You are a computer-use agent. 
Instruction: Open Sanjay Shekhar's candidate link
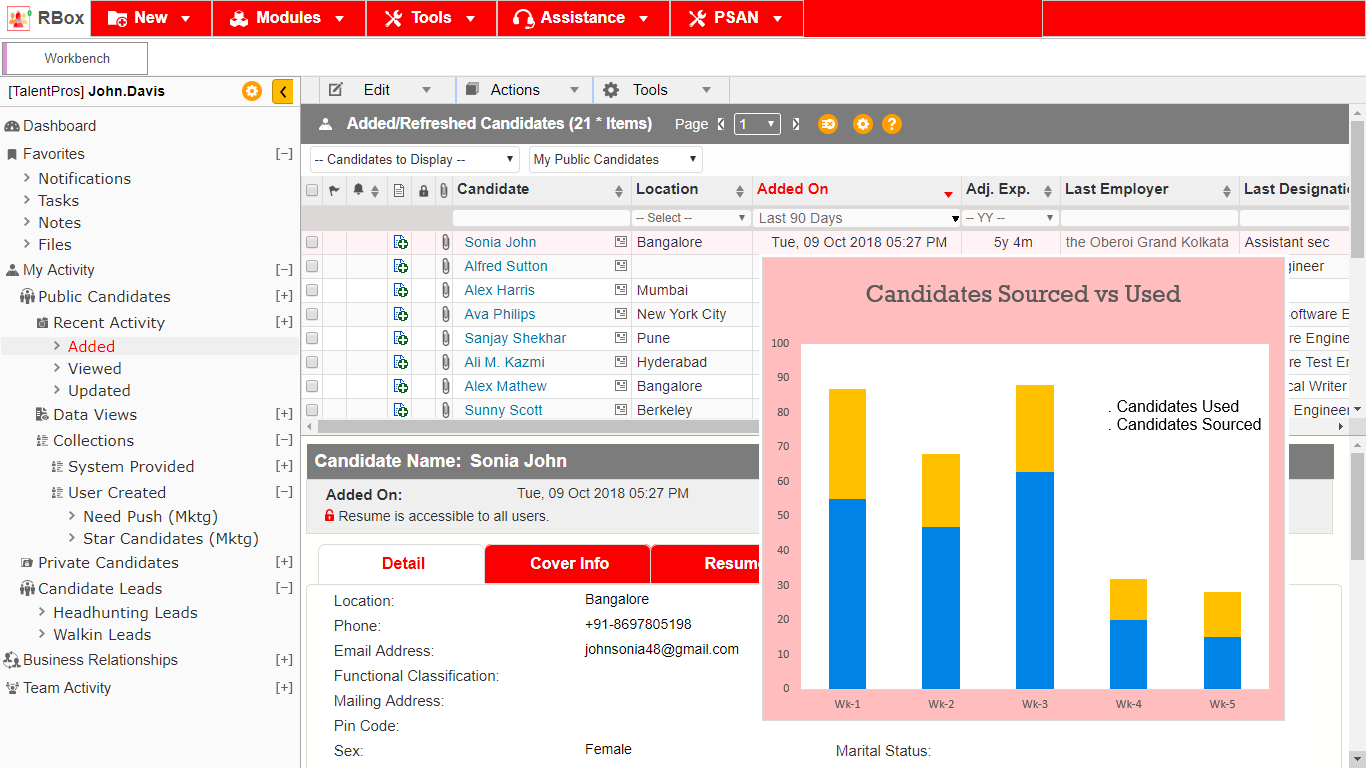tap(515, 338)
